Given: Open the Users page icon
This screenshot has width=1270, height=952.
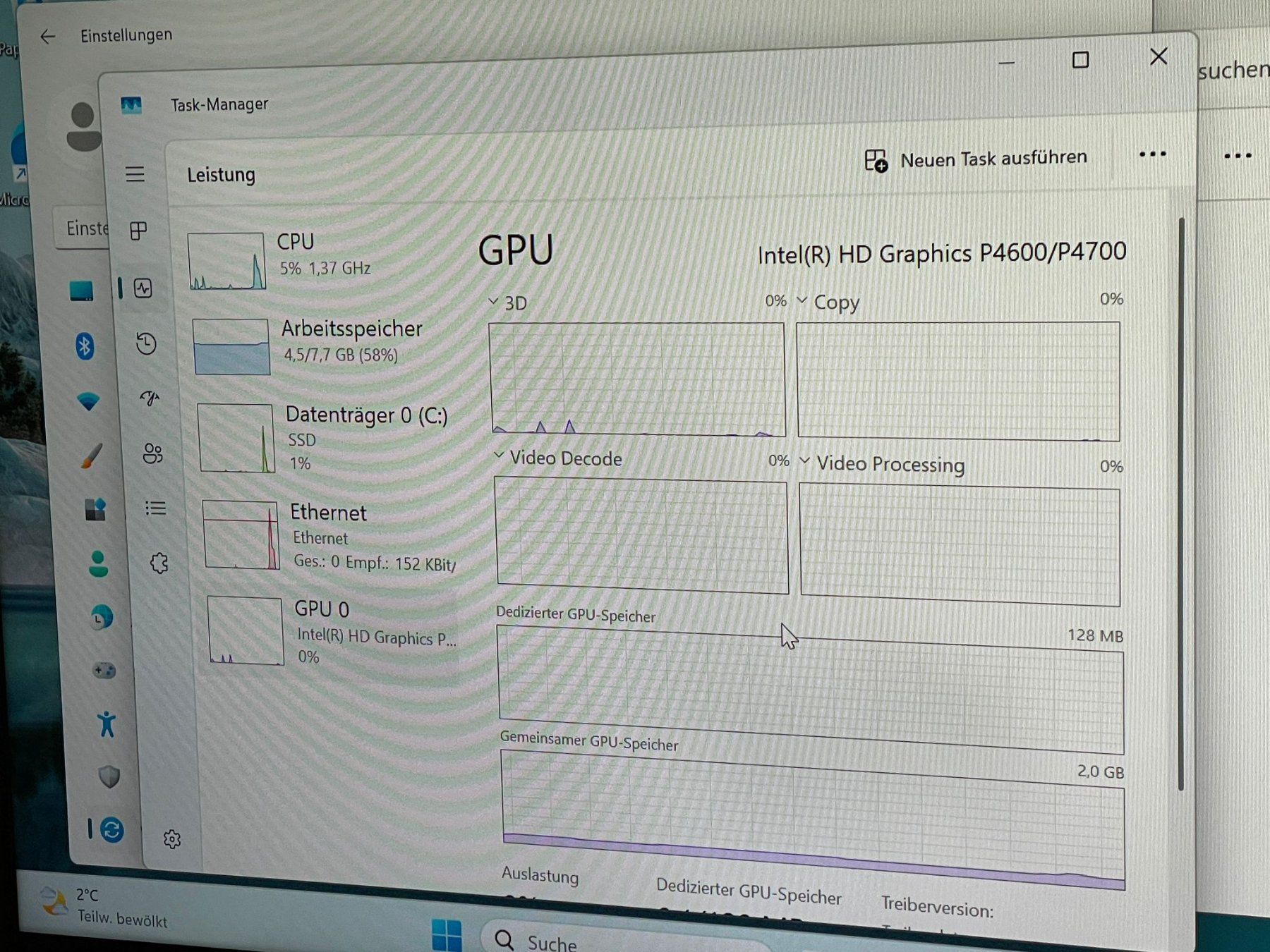Looking at the screenshot, I should point(152,453).
